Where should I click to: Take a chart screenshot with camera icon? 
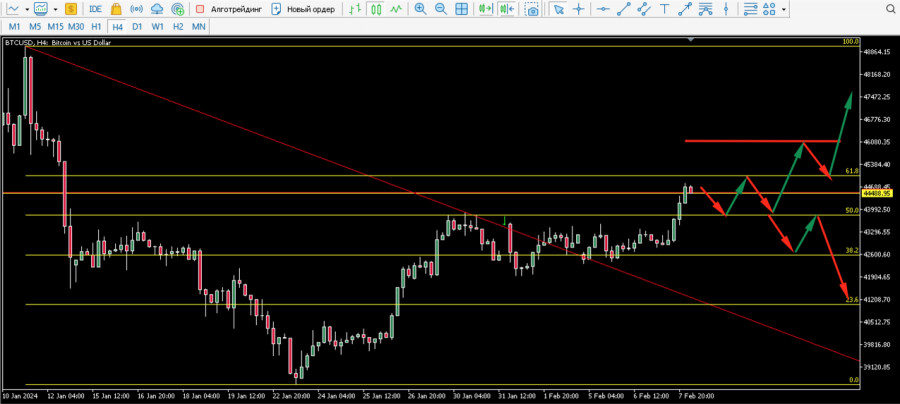[x=532, y=9]
